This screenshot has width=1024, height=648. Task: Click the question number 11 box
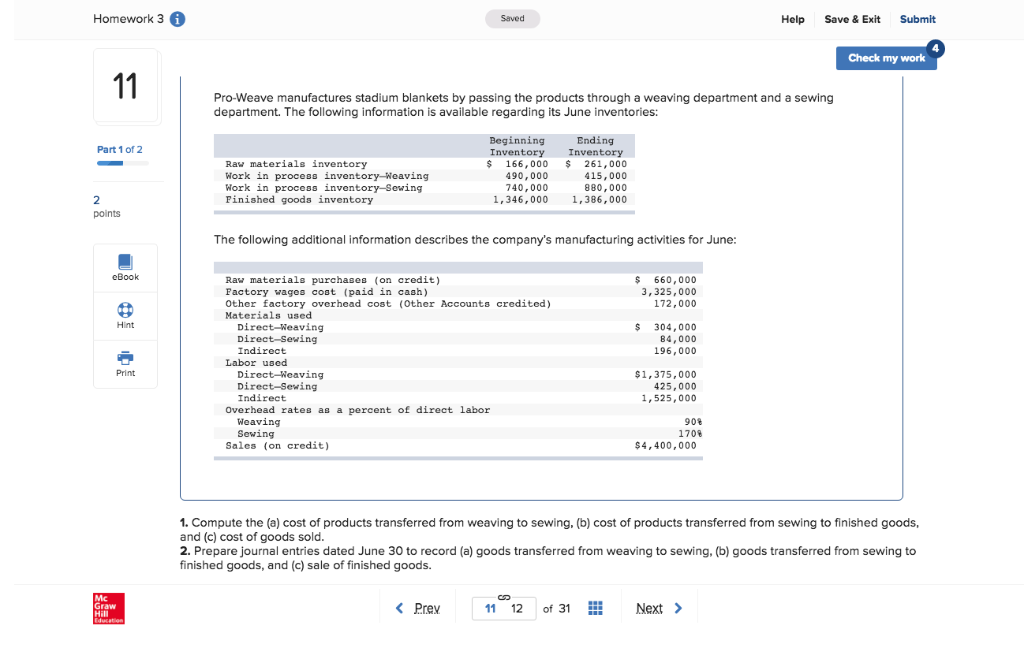pos(125,87)
